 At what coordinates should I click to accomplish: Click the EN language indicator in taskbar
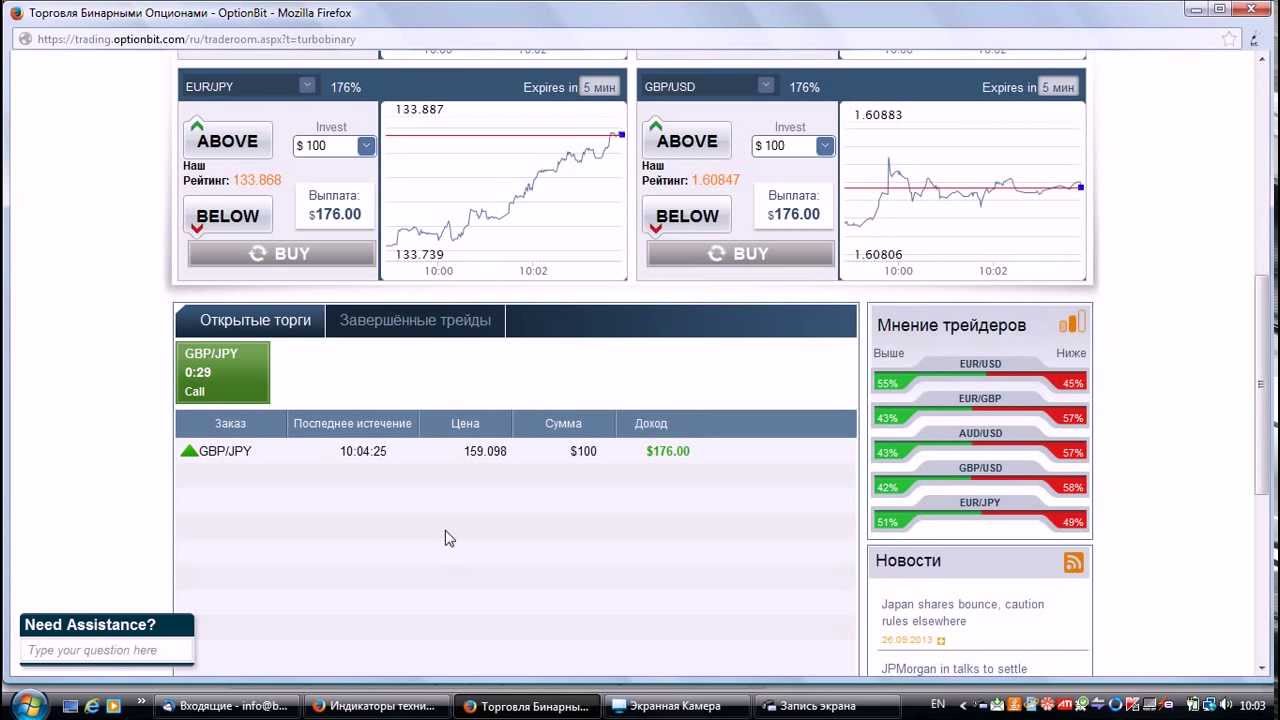click(937, 704)
